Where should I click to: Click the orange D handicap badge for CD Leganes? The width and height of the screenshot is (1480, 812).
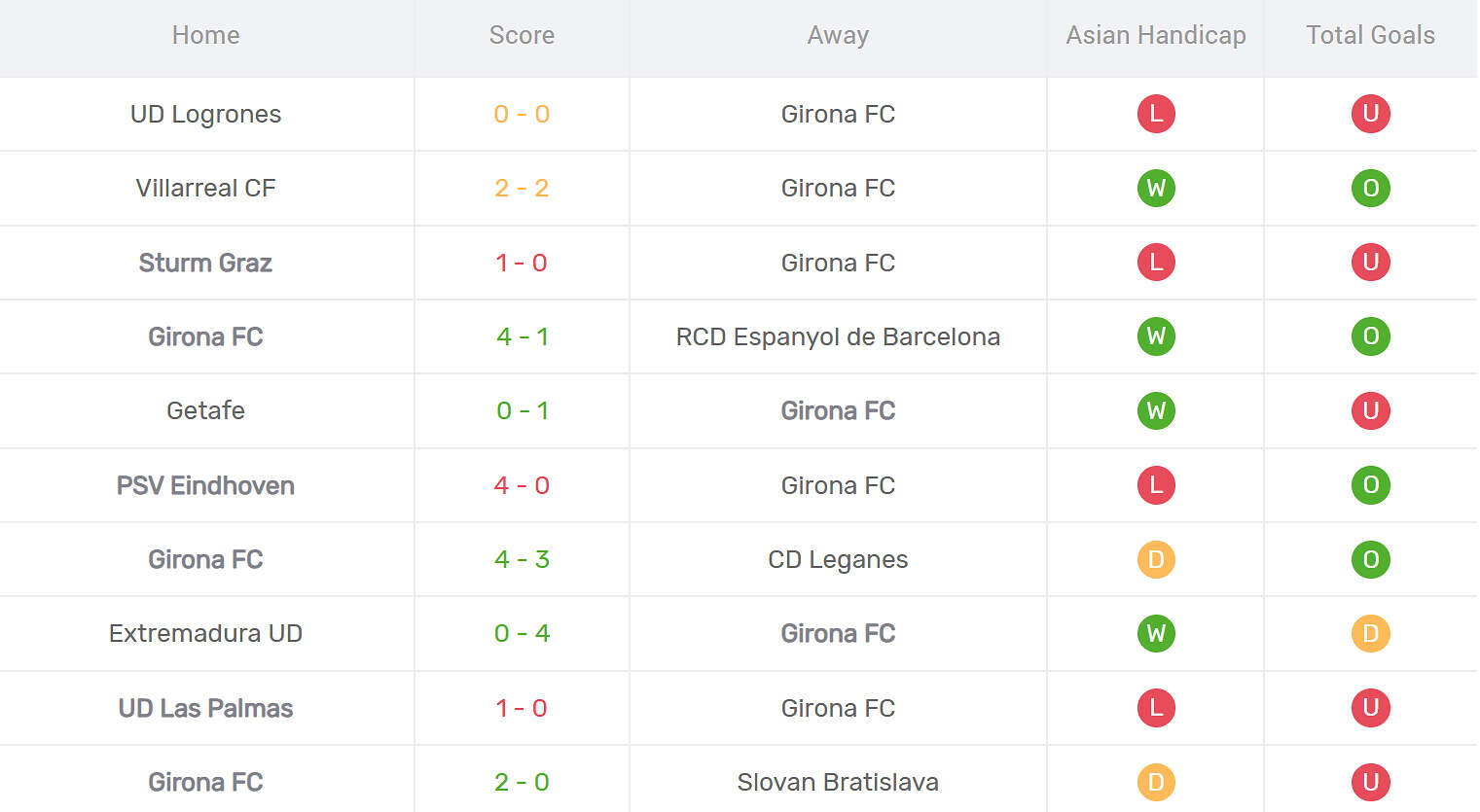point(1156,559)
